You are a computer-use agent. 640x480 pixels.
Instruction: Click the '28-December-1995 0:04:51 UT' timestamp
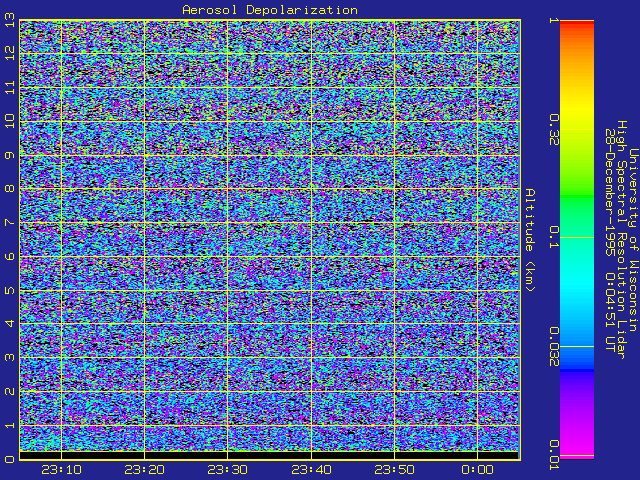609,240
